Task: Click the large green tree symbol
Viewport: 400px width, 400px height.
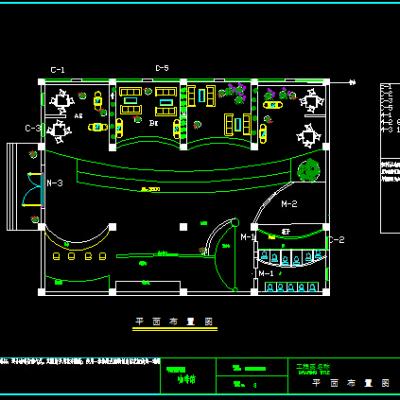Action: (309, 170)
